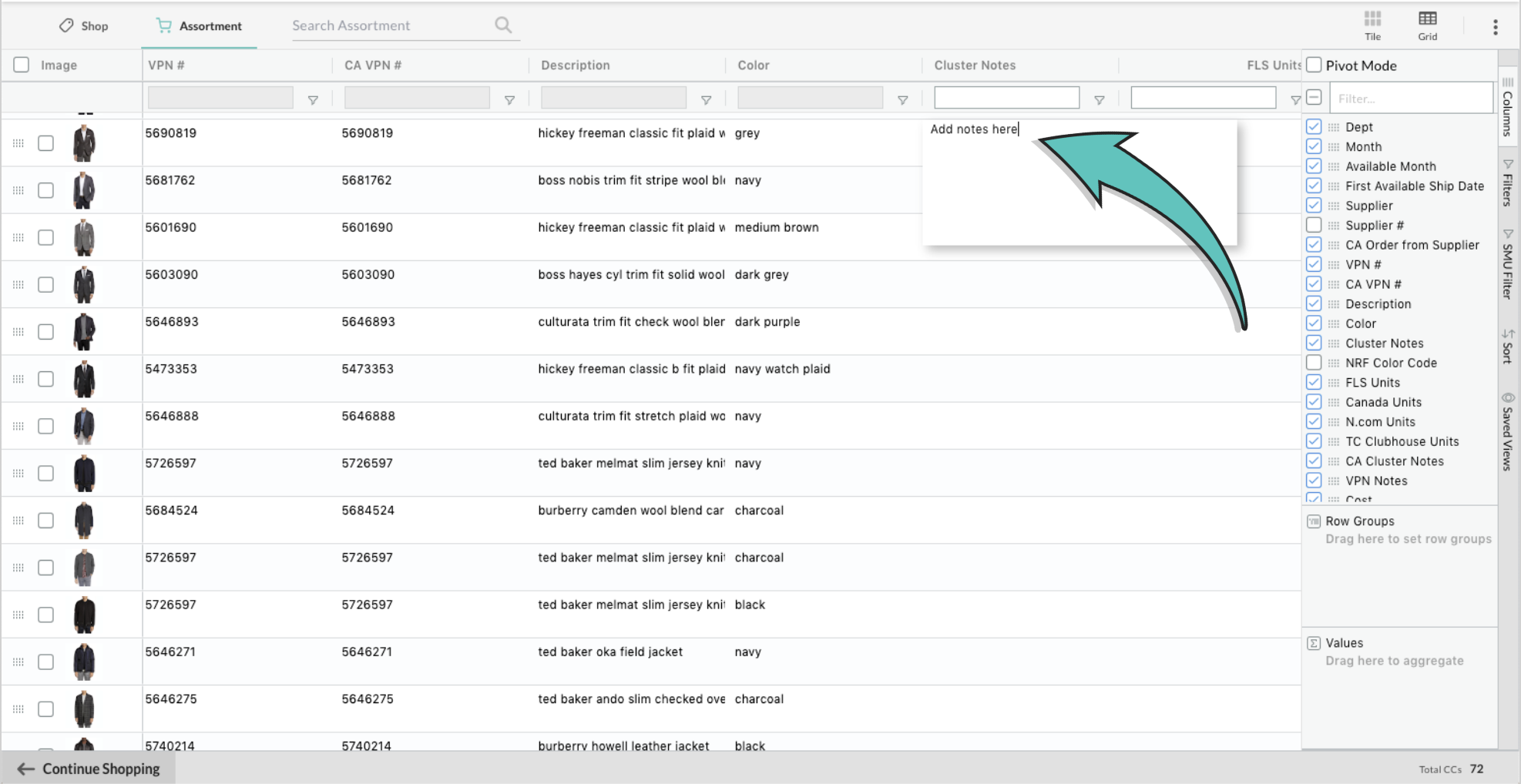The width and height of the screenshot is (1521, 784).
Task: Open the Shop tab
Action: tap(84, 26)
